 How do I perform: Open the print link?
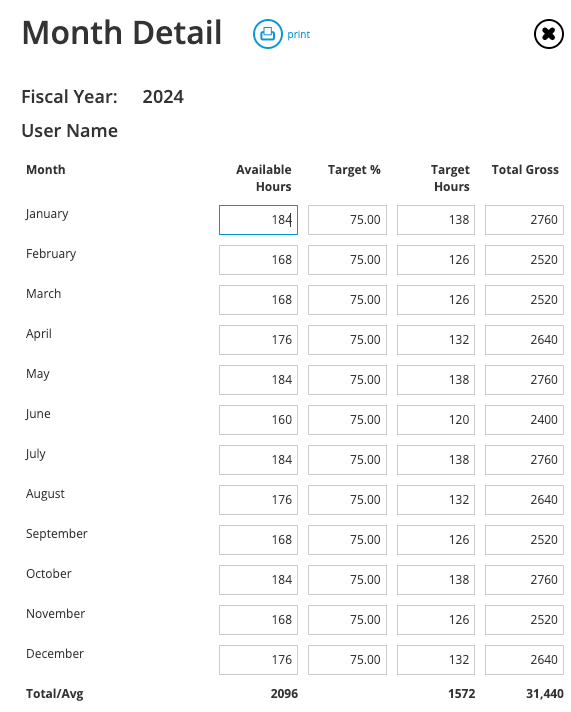[x=298, y=35]
